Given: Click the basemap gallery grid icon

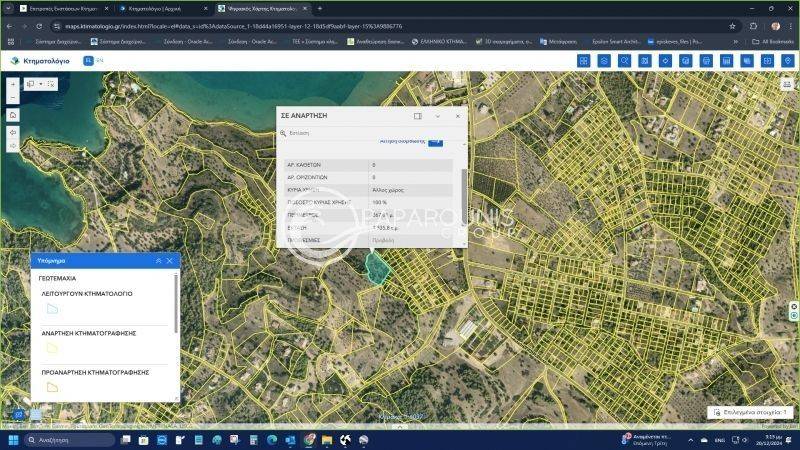Looking at the screenshot, I should click(x=583, y=61).
